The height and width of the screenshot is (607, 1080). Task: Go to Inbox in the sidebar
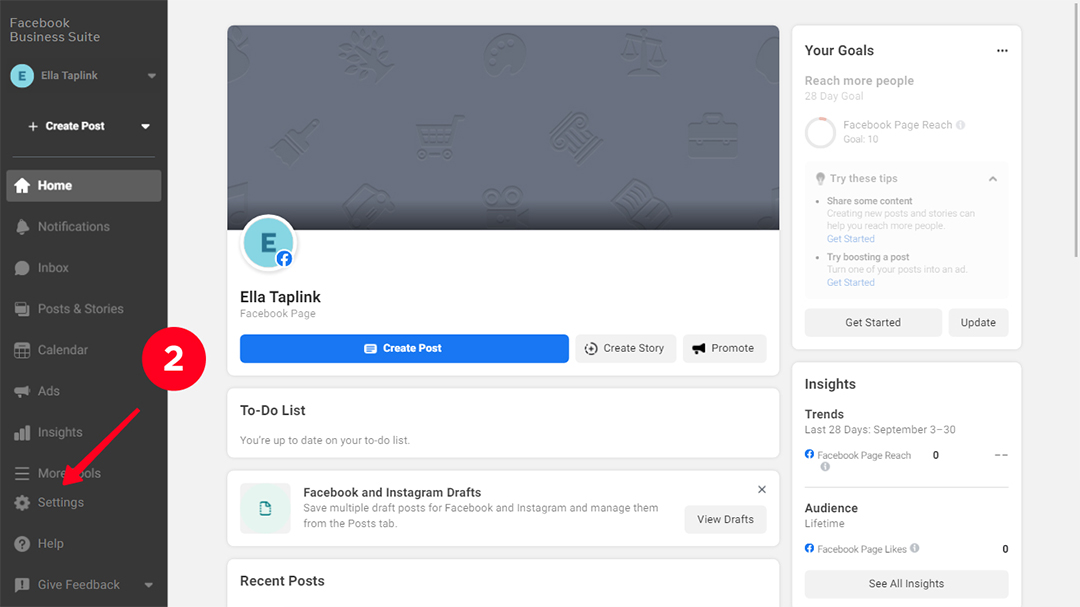(x=83, y=268)
